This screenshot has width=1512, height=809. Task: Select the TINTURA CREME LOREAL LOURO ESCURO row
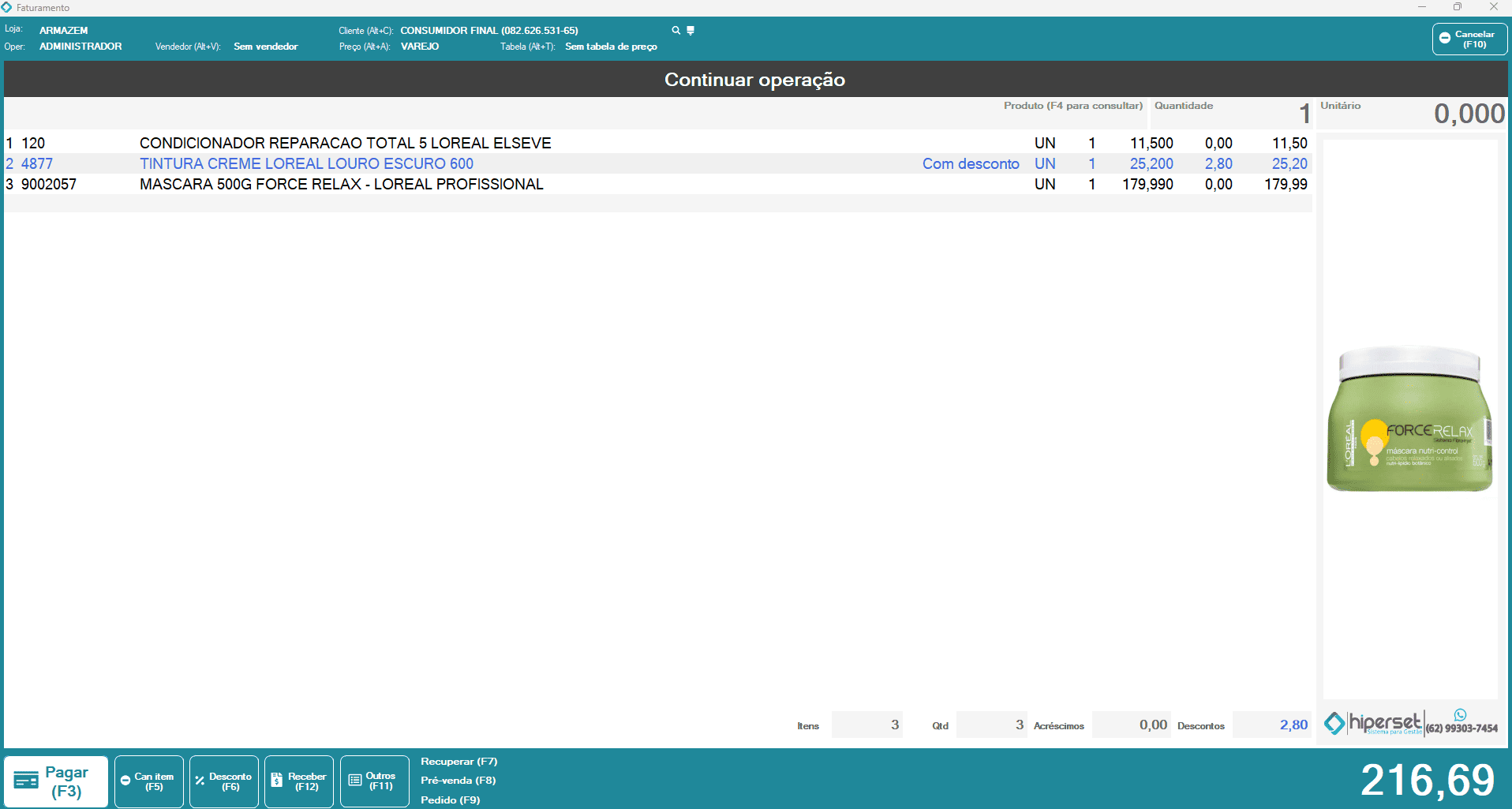pyautogui.click(x=306, y=163)
